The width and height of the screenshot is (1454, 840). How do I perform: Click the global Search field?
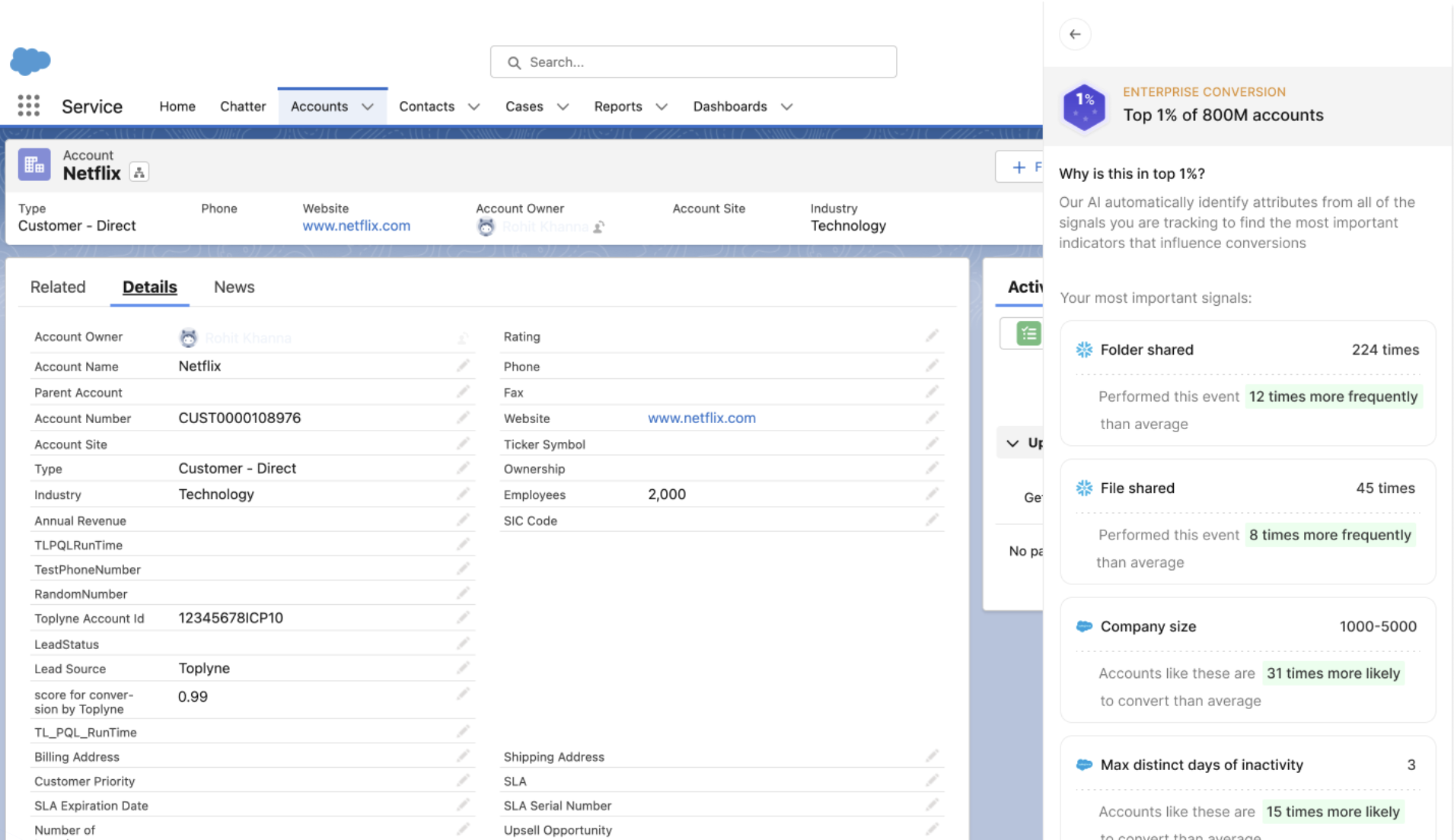point(694,62)
